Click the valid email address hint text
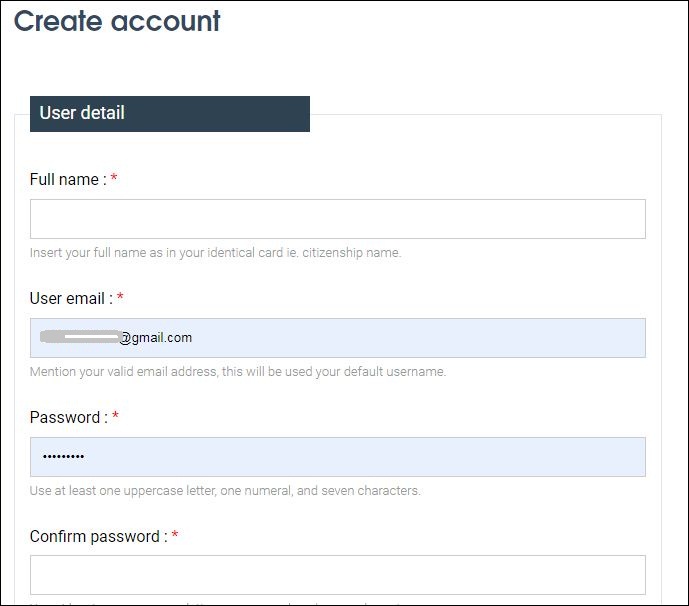Viewport: 689px width, 606px height. click(238, 372)
